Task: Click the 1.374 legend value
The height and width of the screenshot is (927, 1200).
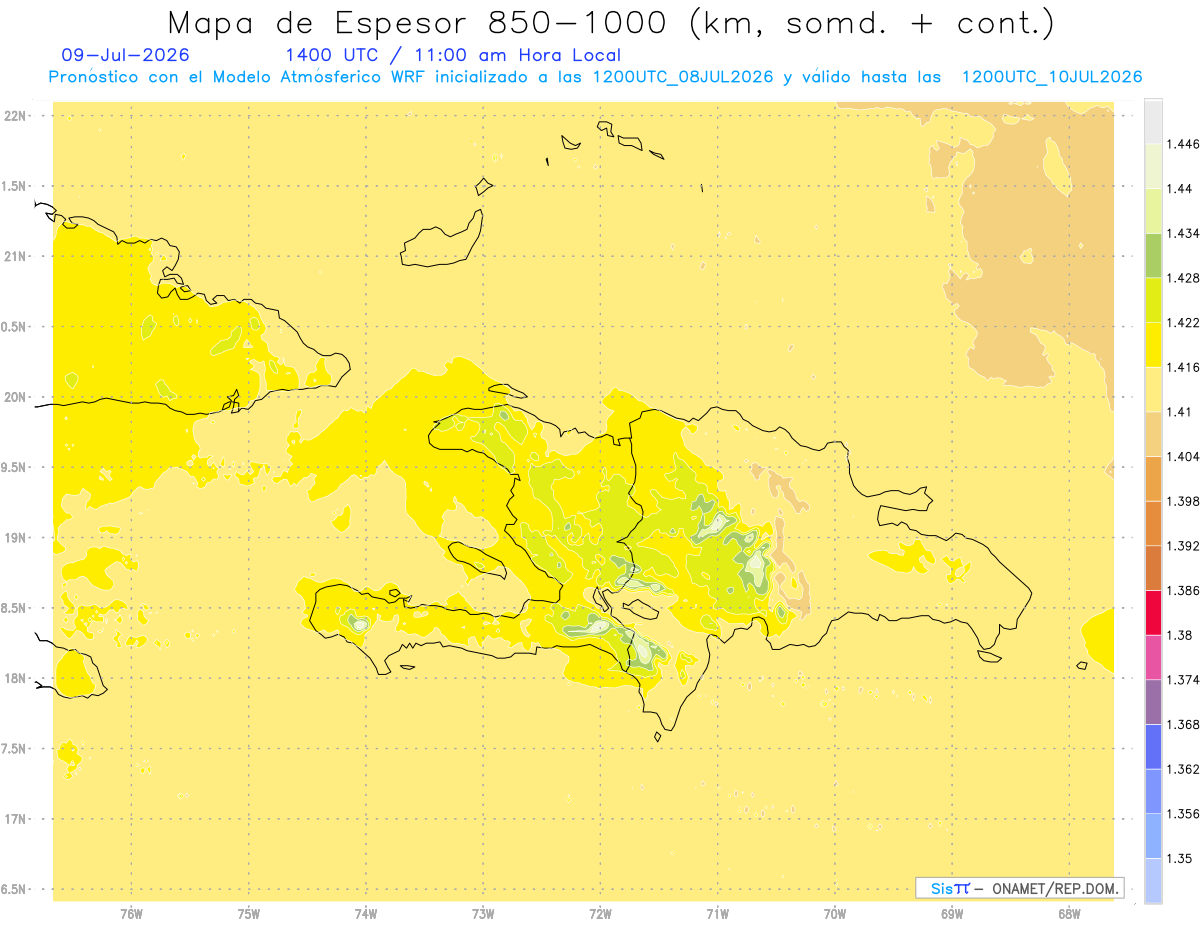Action: click(x=1182, y=680)
